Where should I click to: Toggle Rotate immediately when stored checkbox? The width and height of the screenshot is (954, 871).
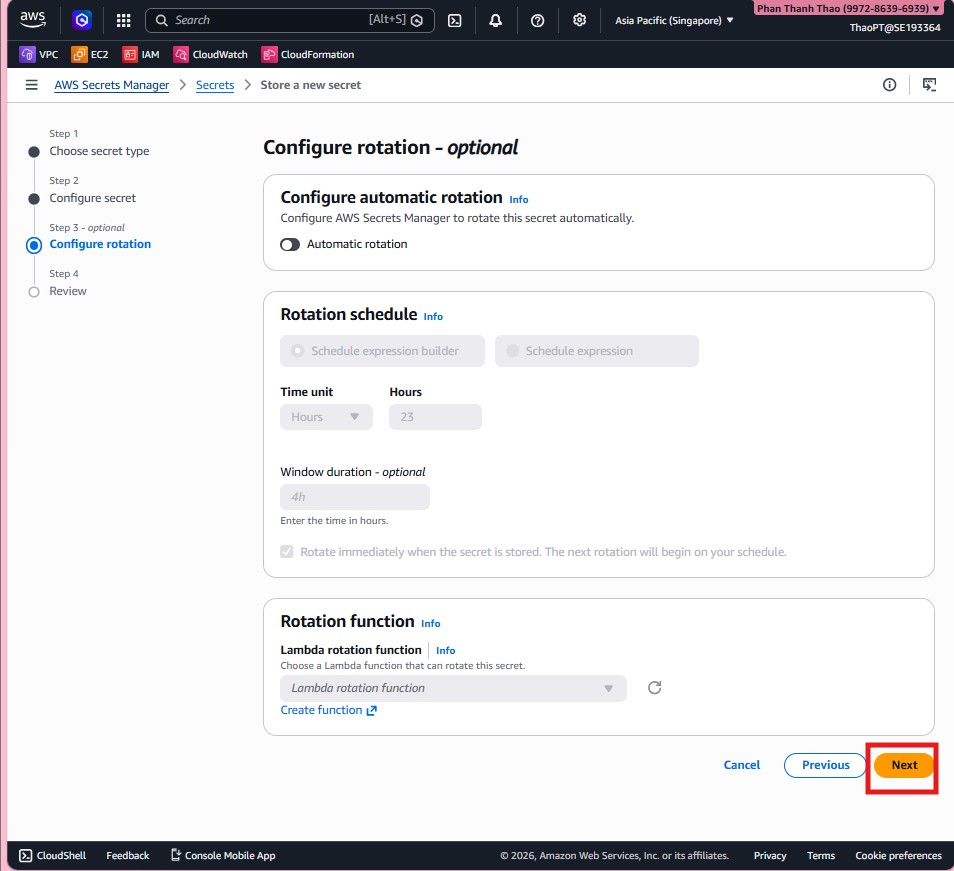click(x=287, y=552)
